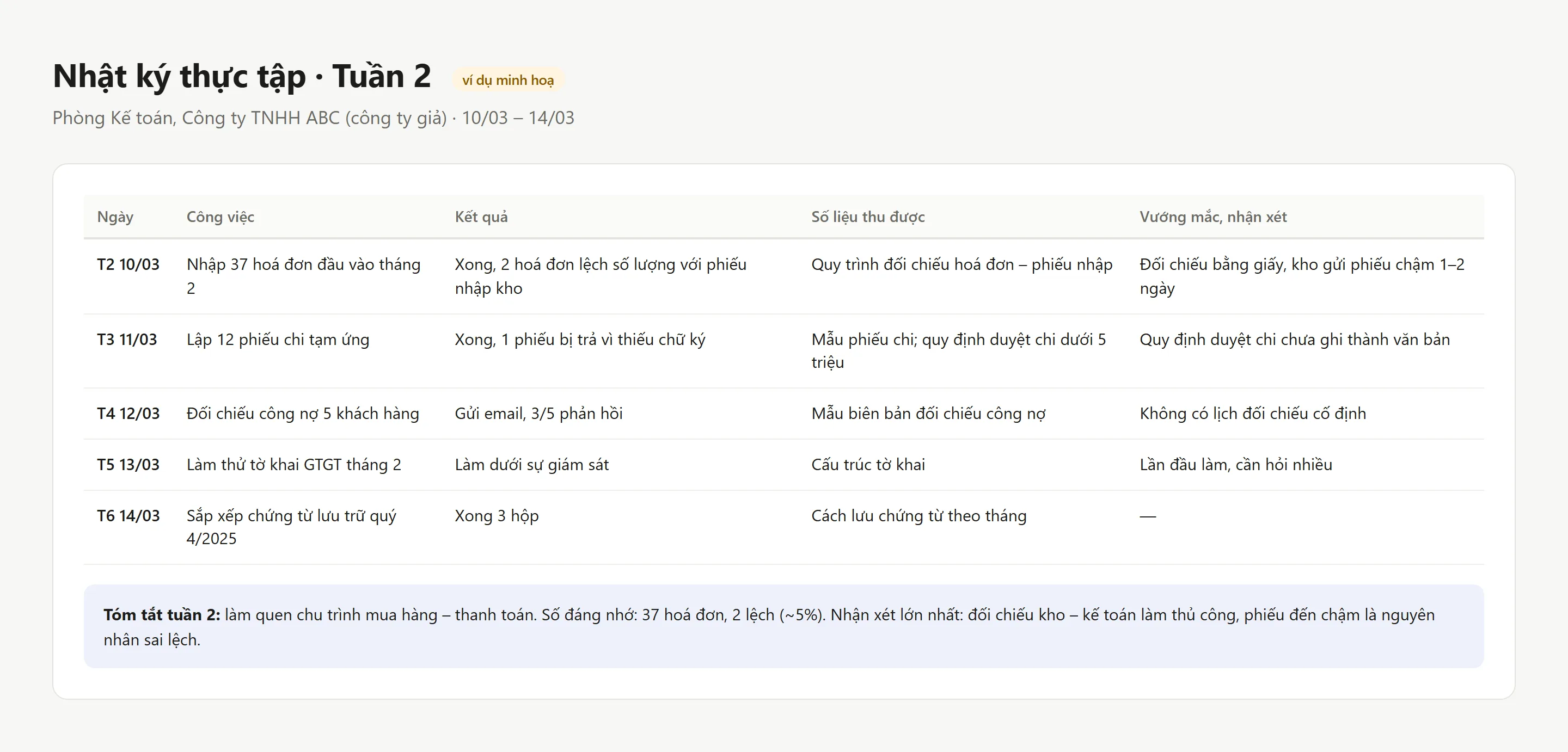This screenshot has height=752, width=1568.
Task: Click the 'ví dụ minh hoạ' badge
Action: coord(507,81)
